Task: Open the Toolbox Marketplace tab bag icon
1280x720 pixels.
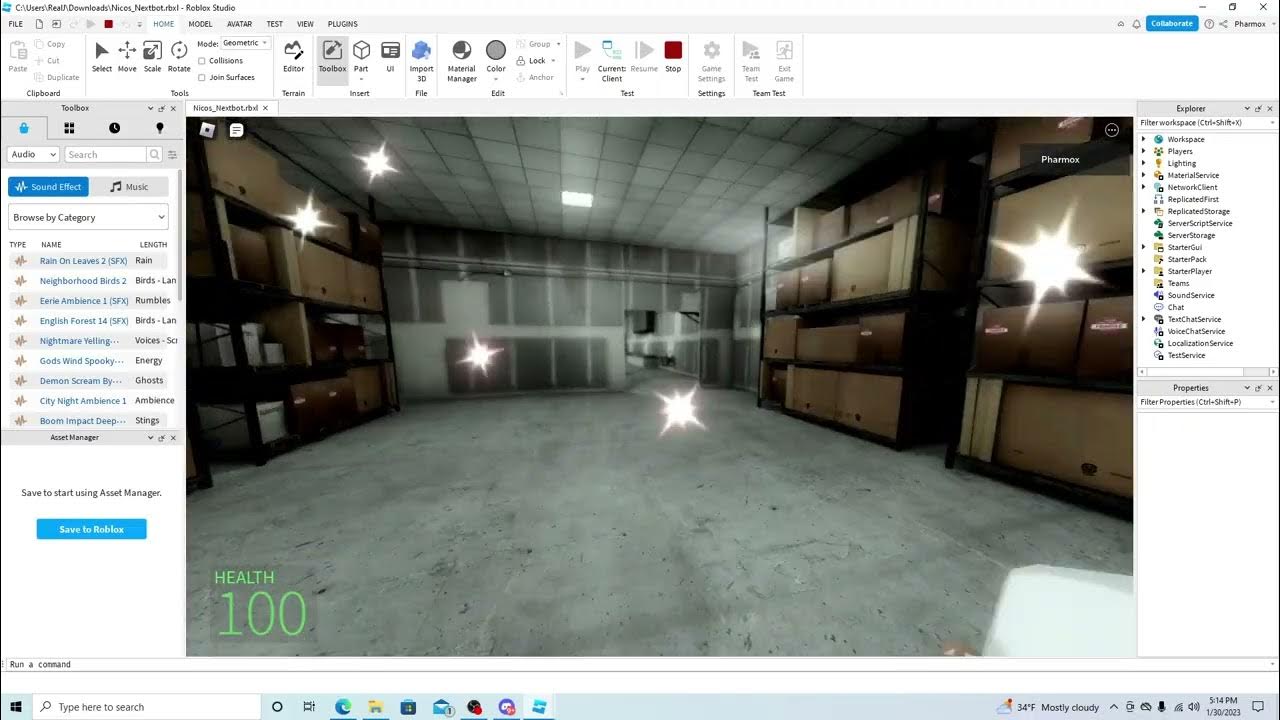Action: [x=24, y=128]
